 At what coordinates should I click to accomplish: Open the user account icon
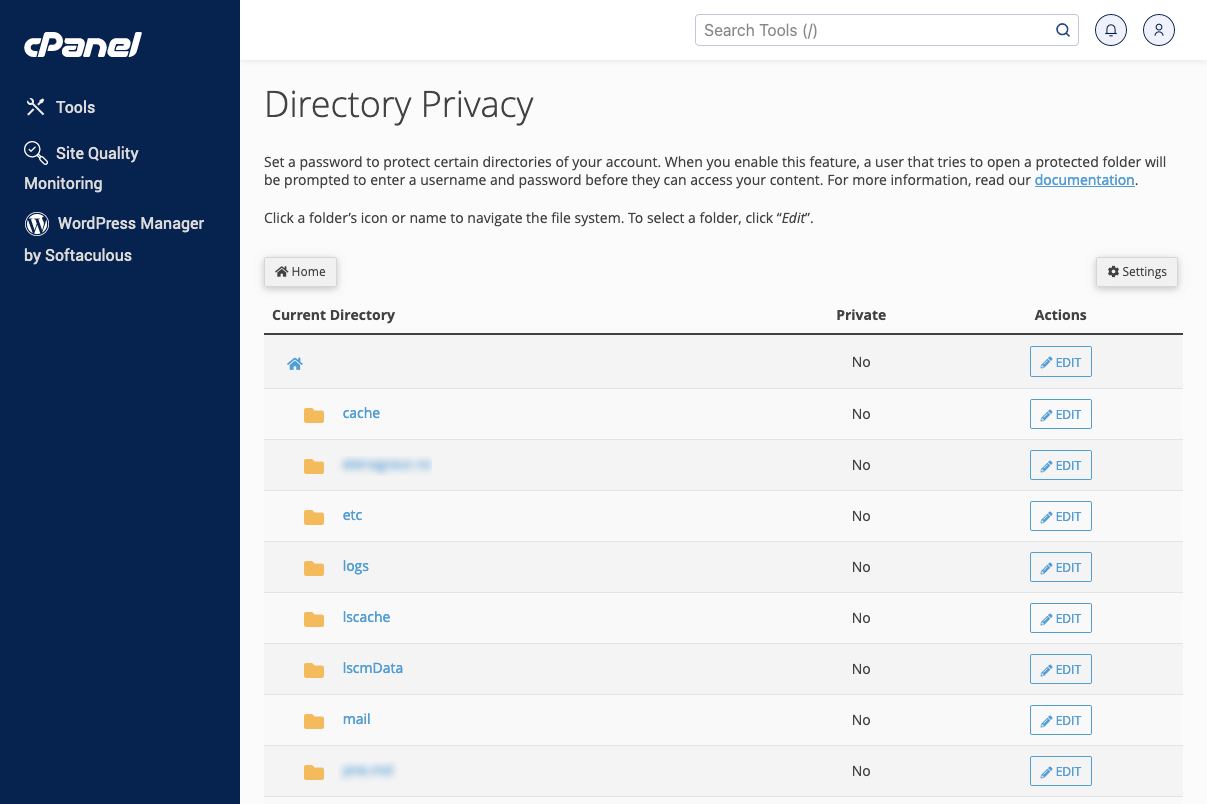[1159, 30]
